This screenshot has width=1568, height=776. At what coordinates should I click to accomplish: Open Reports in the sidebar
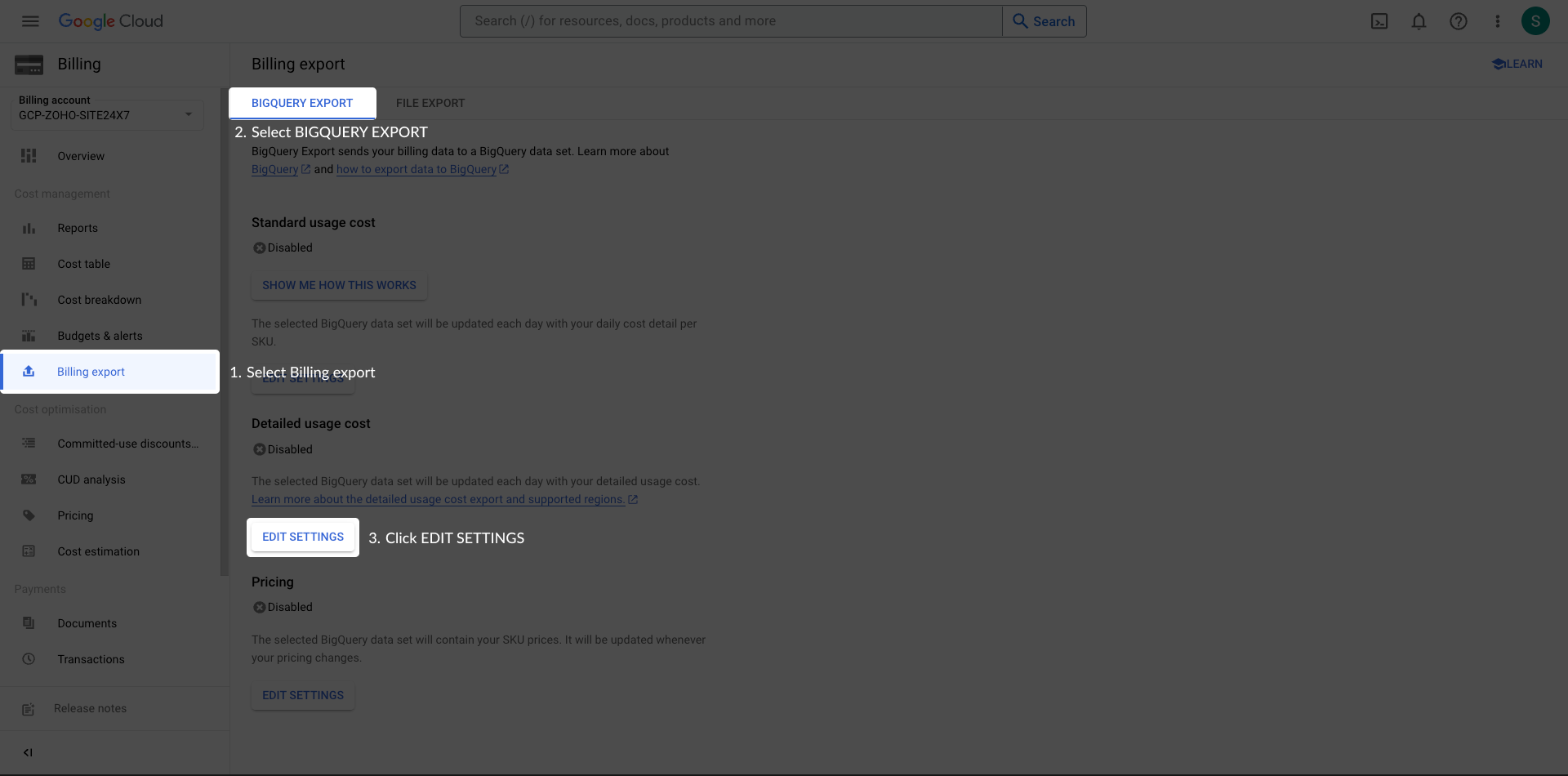[78, 228]
